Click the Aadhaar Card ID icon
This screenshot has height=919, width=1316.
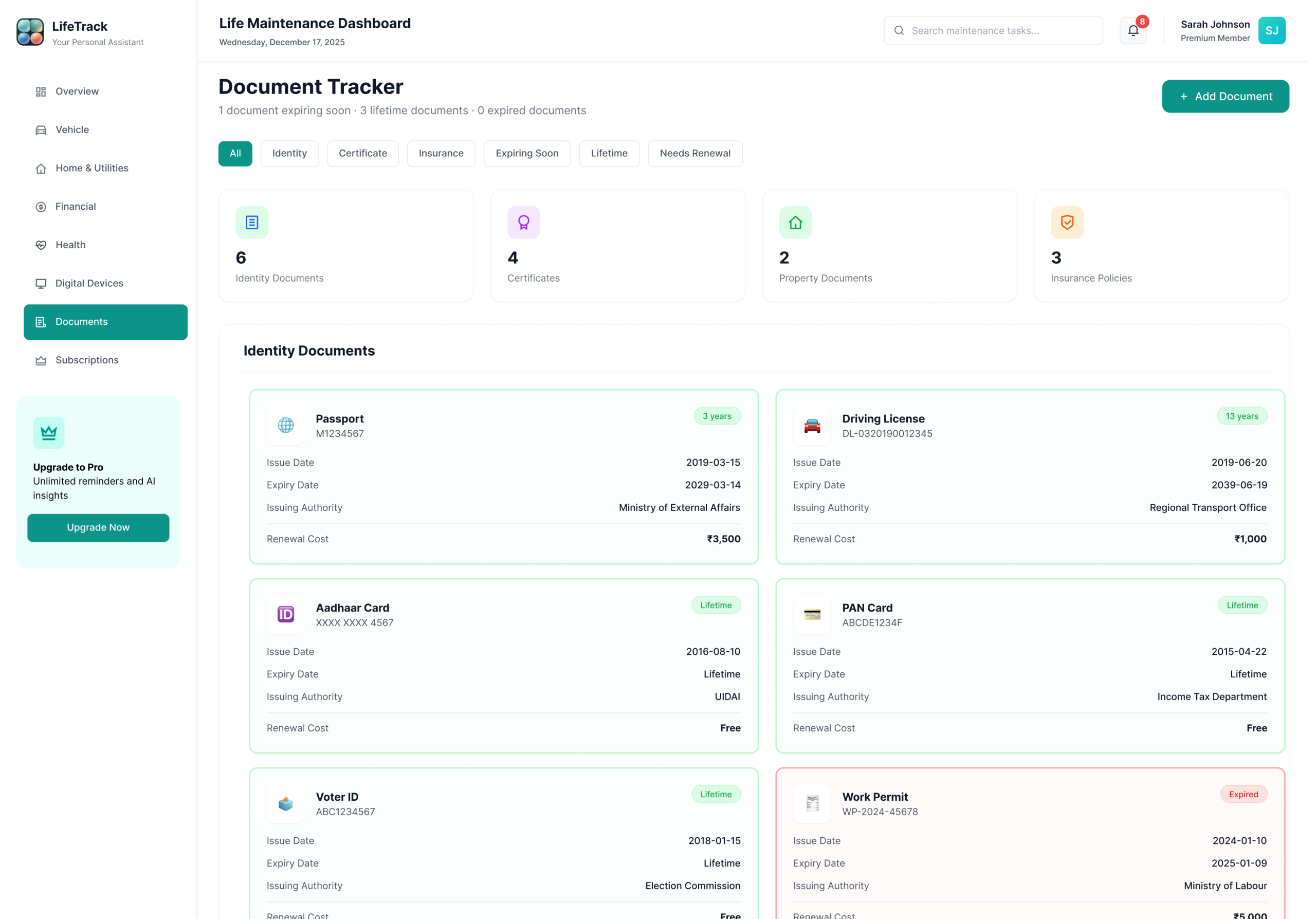285,614
